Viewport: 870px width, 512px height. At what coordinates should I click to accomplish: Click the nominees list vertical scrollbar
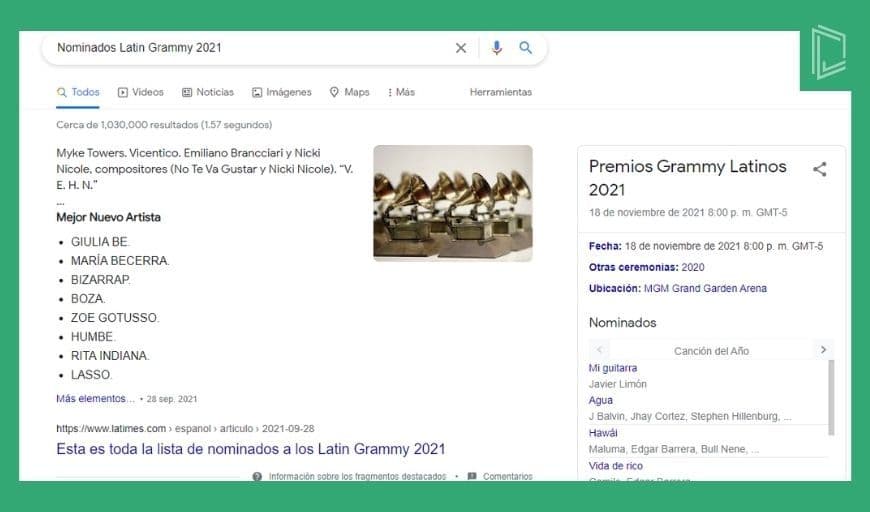pos(831,398)
